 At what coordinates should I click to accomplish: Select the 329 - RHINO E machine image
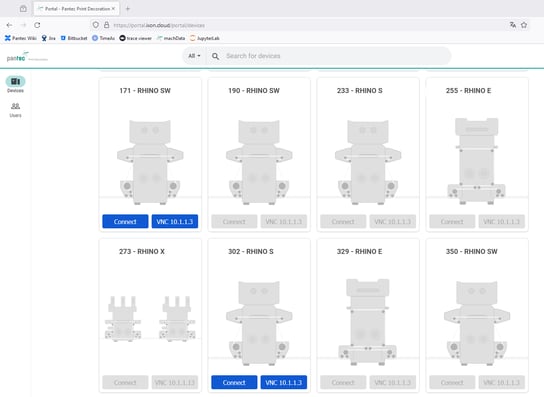(x=368, y=322)
